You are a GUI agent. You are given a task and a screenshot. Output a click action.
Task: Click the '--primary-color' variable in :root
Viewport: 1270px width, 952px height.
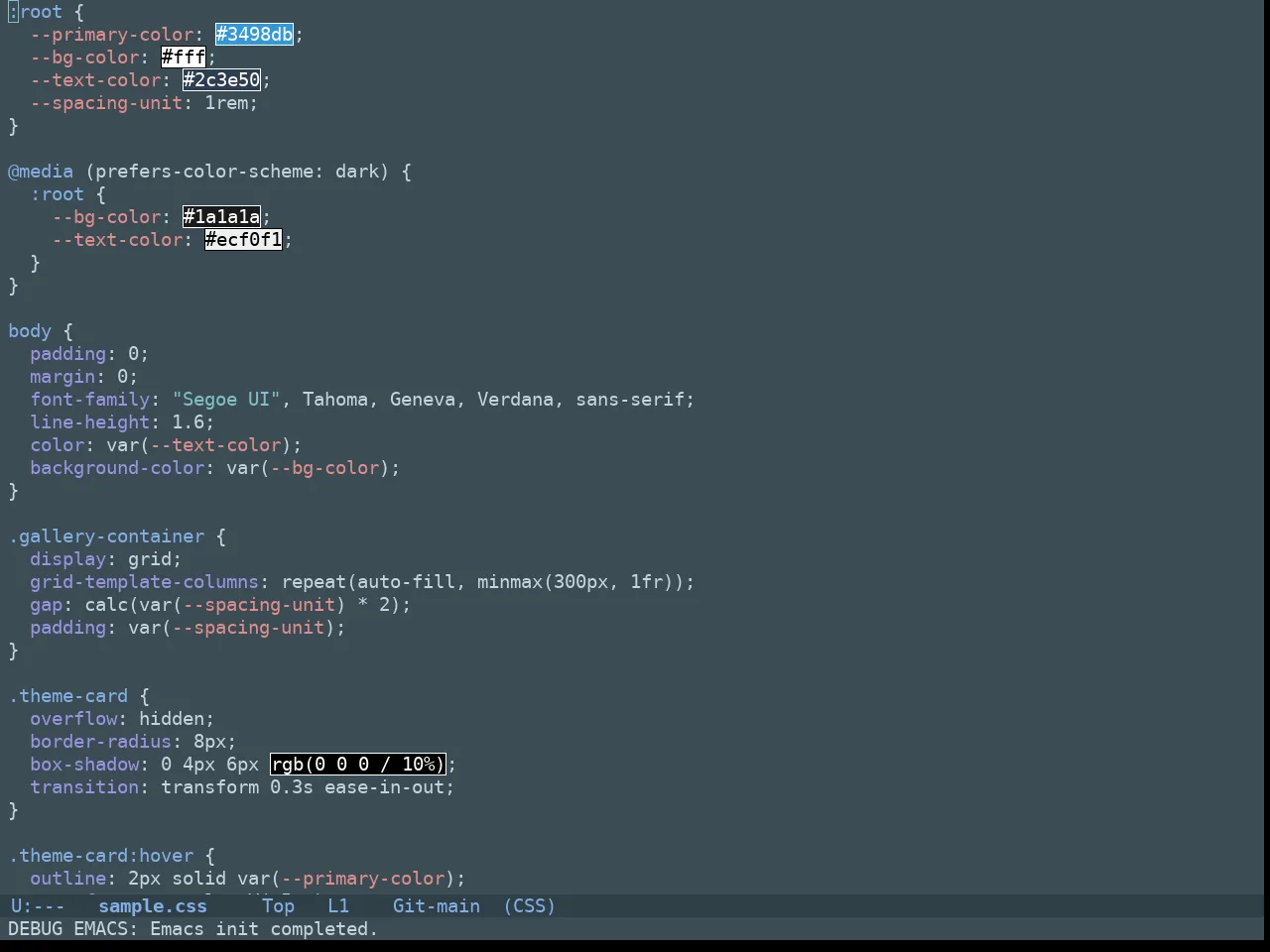tap(112, 35)
